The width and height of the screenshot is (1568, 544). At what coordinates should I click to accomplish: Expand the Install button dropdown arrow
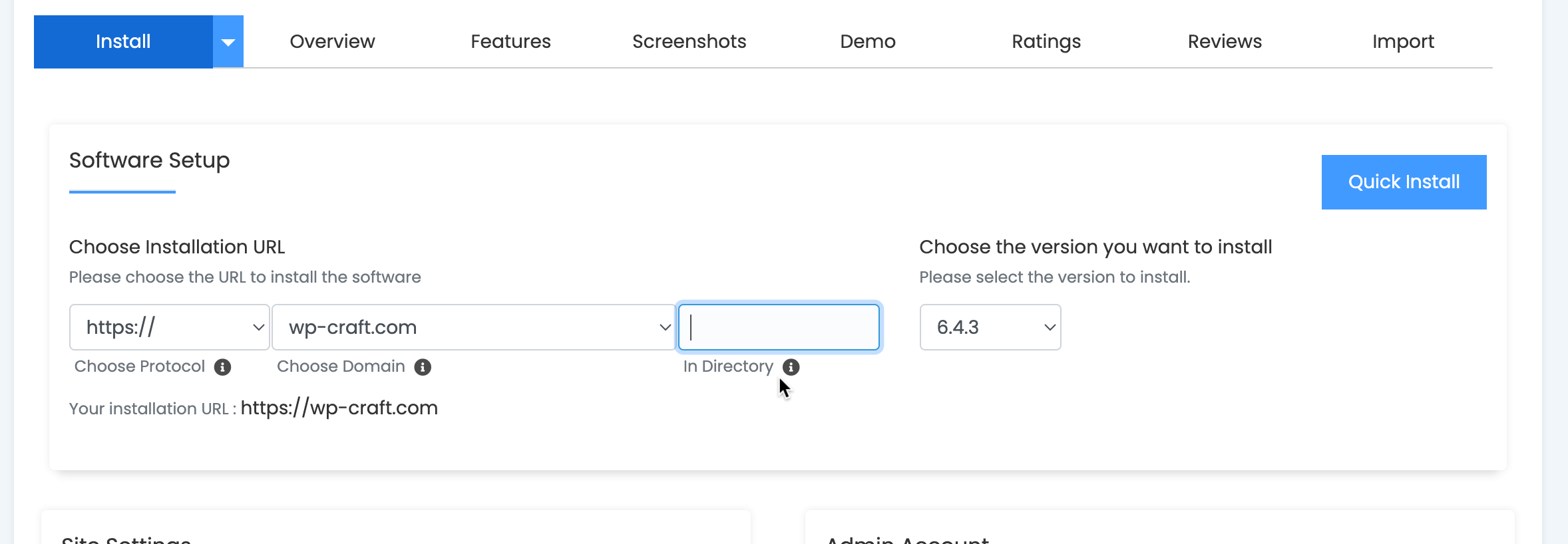pyautogui.click(x=228, y=42)
